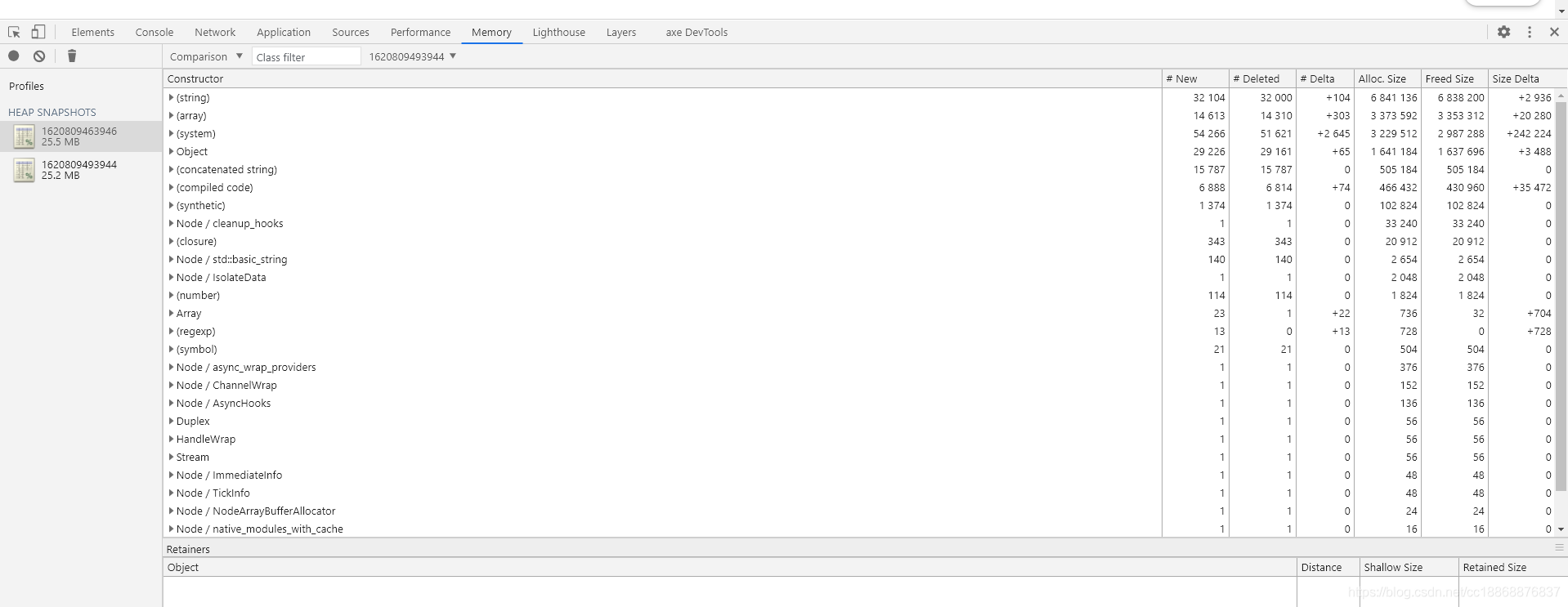The height and width of the screenshot is (607, 1568).
Task: Expand the (symbol) row
Action: tap(171, 349)
